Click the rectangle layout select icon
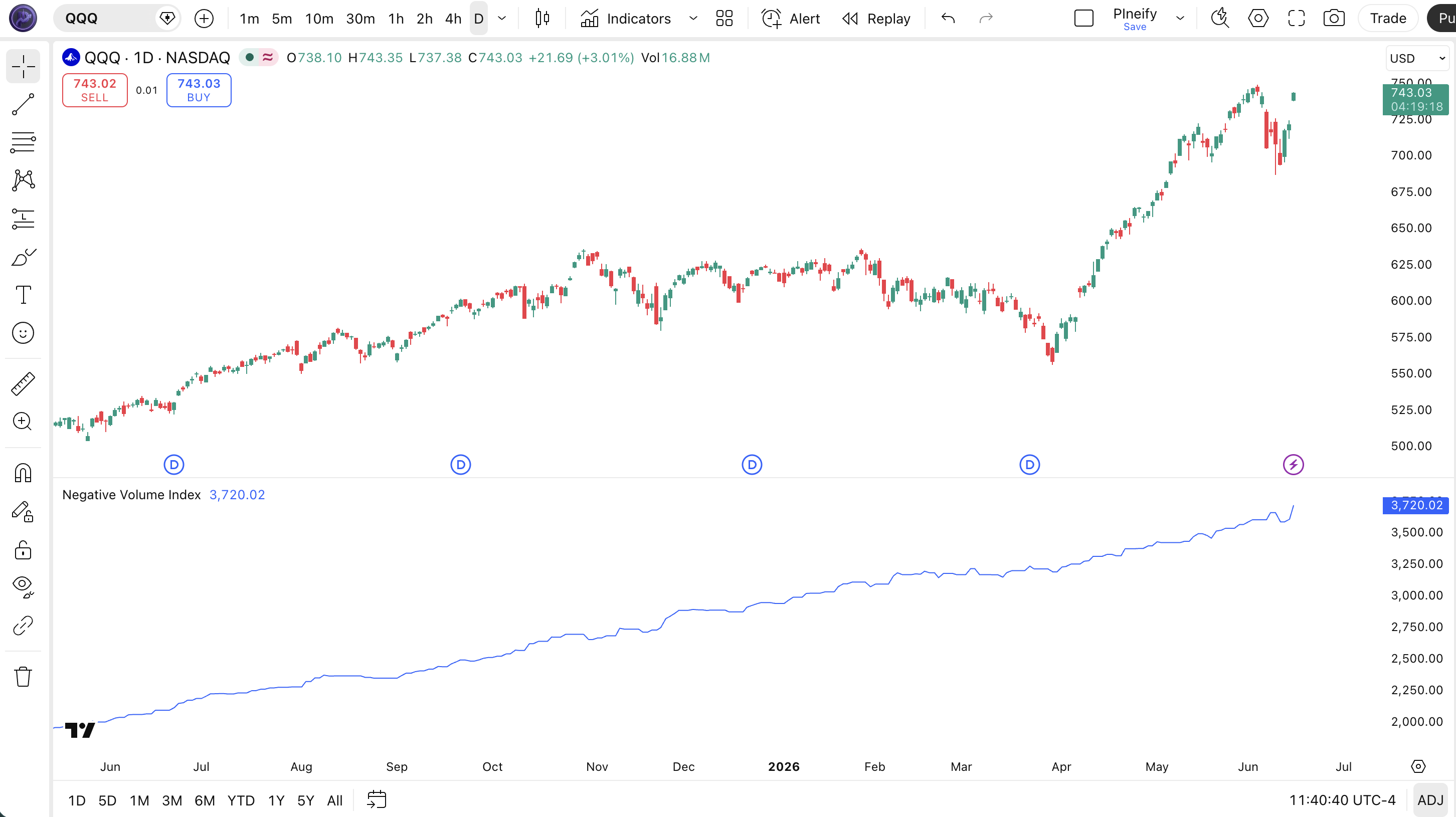This screenshot has width=1456, height=817. pyautogui.click(x=1083, y=19)
